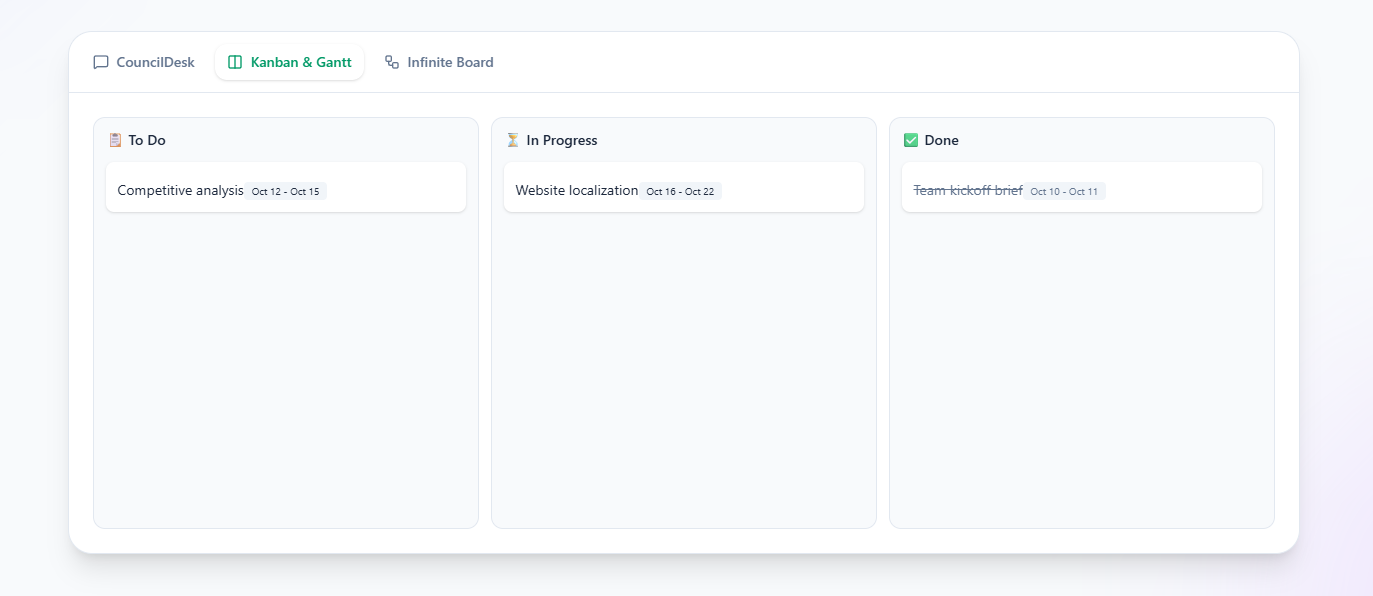Click the Done green checkmark icon
Screen dimensions: 1373x596
(x=911, y=140)
